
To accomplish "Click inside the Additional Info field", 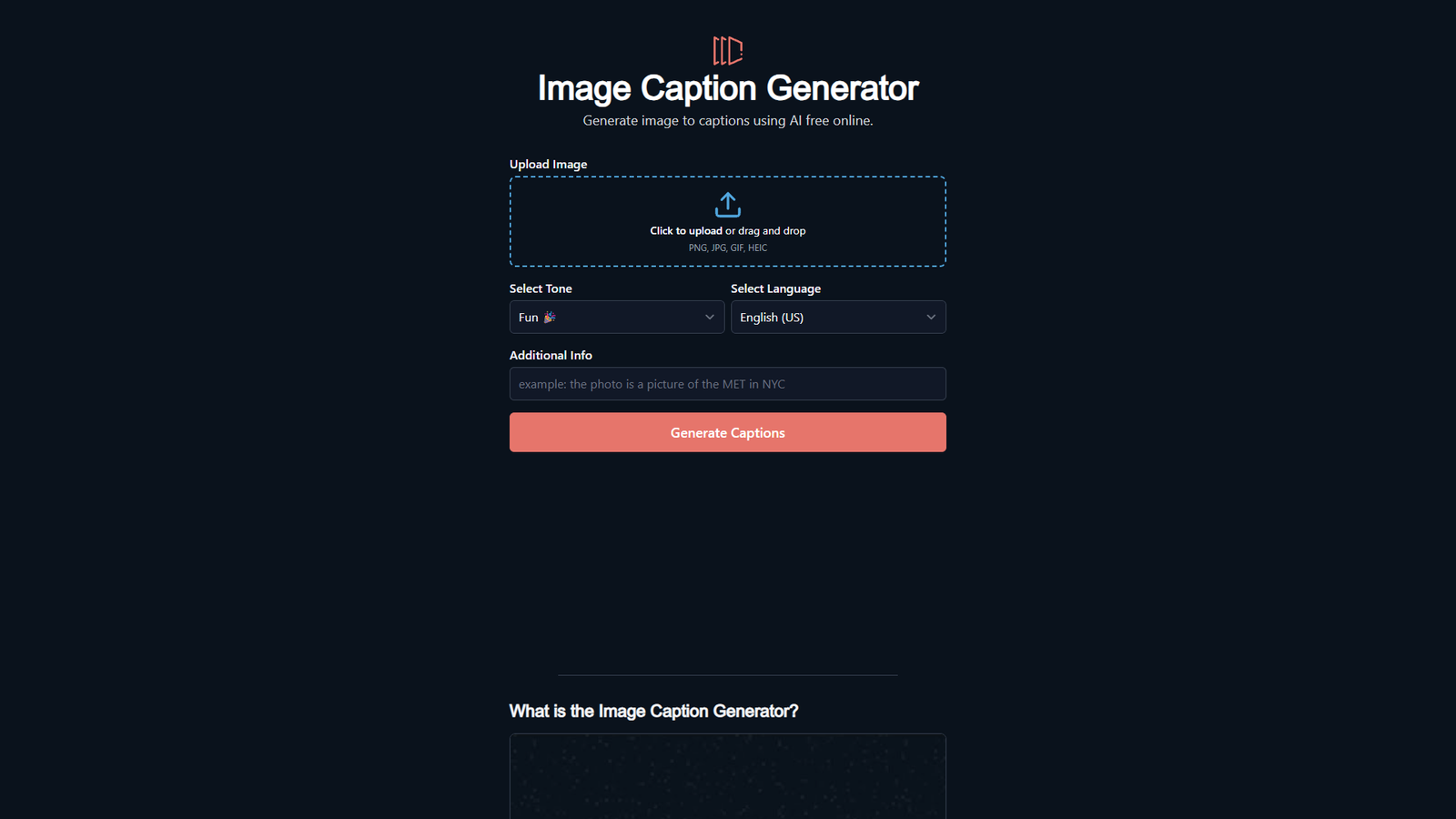I will (727, 383).
